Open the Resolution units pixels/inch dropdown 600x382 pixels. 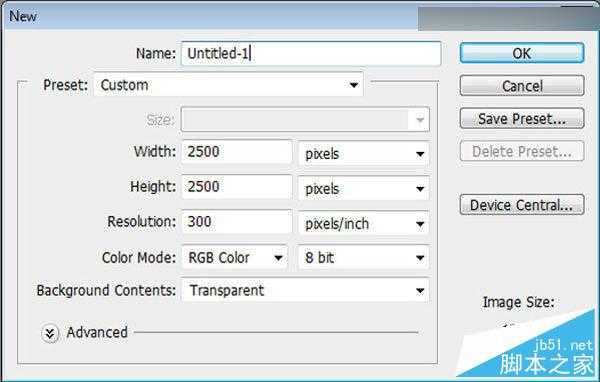click(x=364, y=224)
